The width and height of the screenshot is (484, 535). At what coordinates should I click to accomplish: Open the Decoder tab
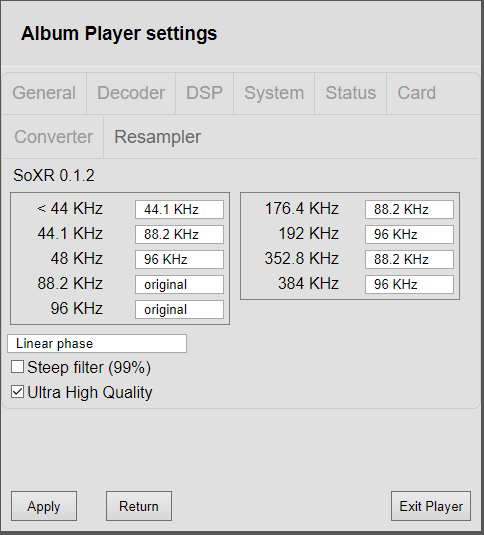(x=131, y=93)
